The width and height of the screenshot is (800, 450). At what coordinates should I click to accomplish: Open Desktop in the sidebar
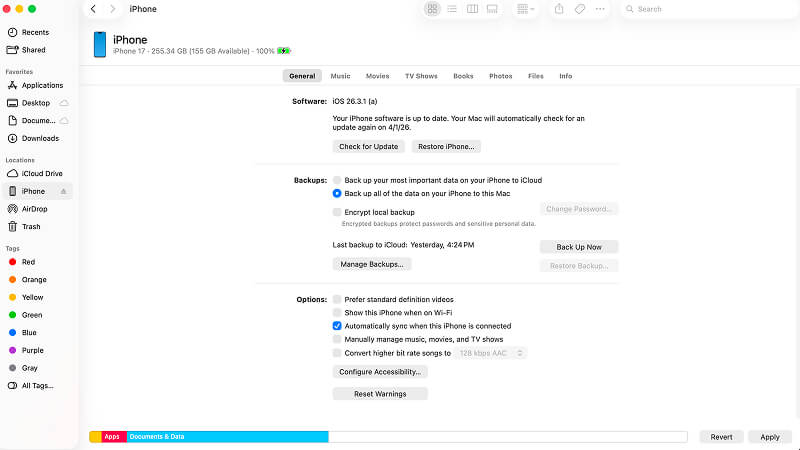(x=36, y=103)
